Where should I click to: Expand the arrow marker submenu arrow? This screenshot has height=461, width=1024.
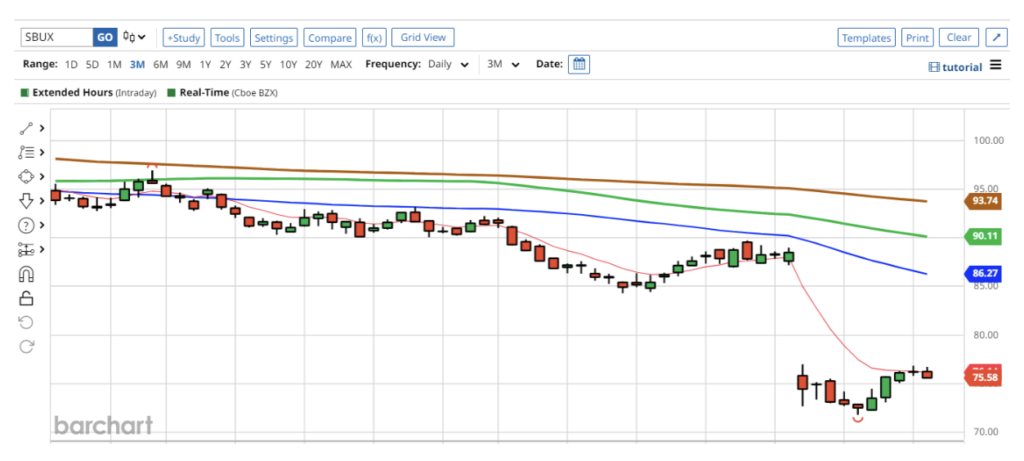tap(42, 201)
